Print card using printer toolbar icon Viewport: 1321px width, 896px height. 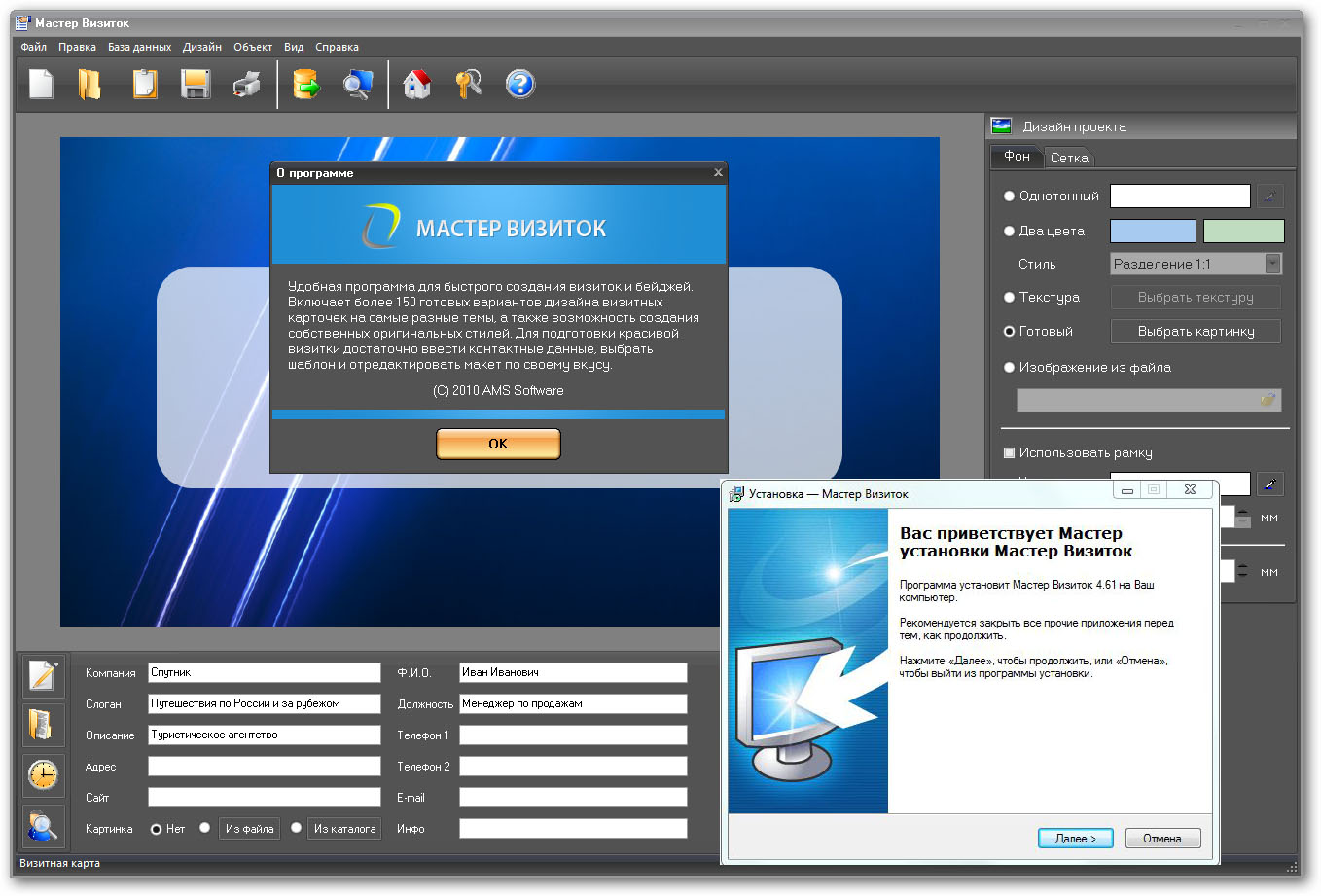coord(247,86)
